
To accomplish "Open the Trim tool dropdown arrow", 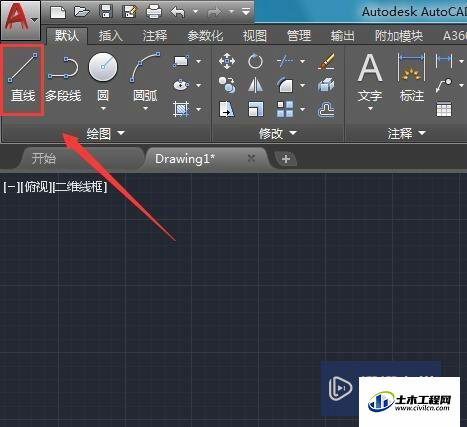I will click(x=303, y=61).
